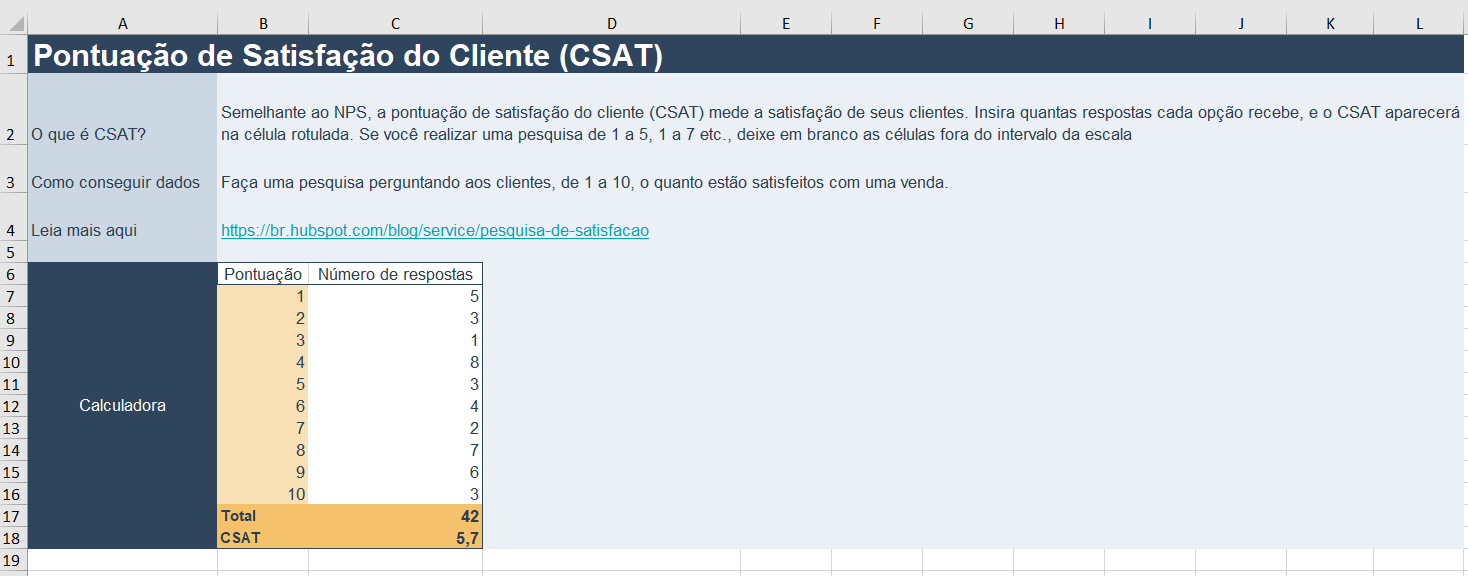Select row 1 header
Screen dimensions: 1468x576
point(11,46)
